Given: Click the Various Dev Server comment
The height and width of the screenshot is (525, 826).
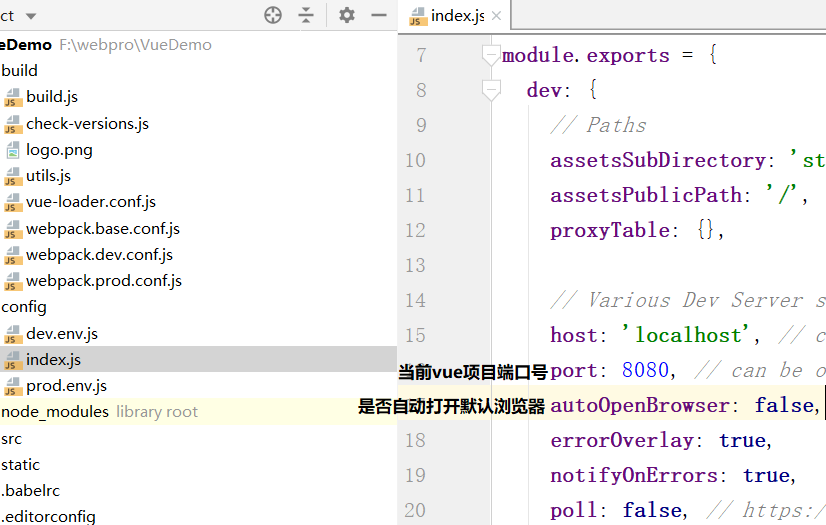Looking at the screenshot, I should point(687,300).
